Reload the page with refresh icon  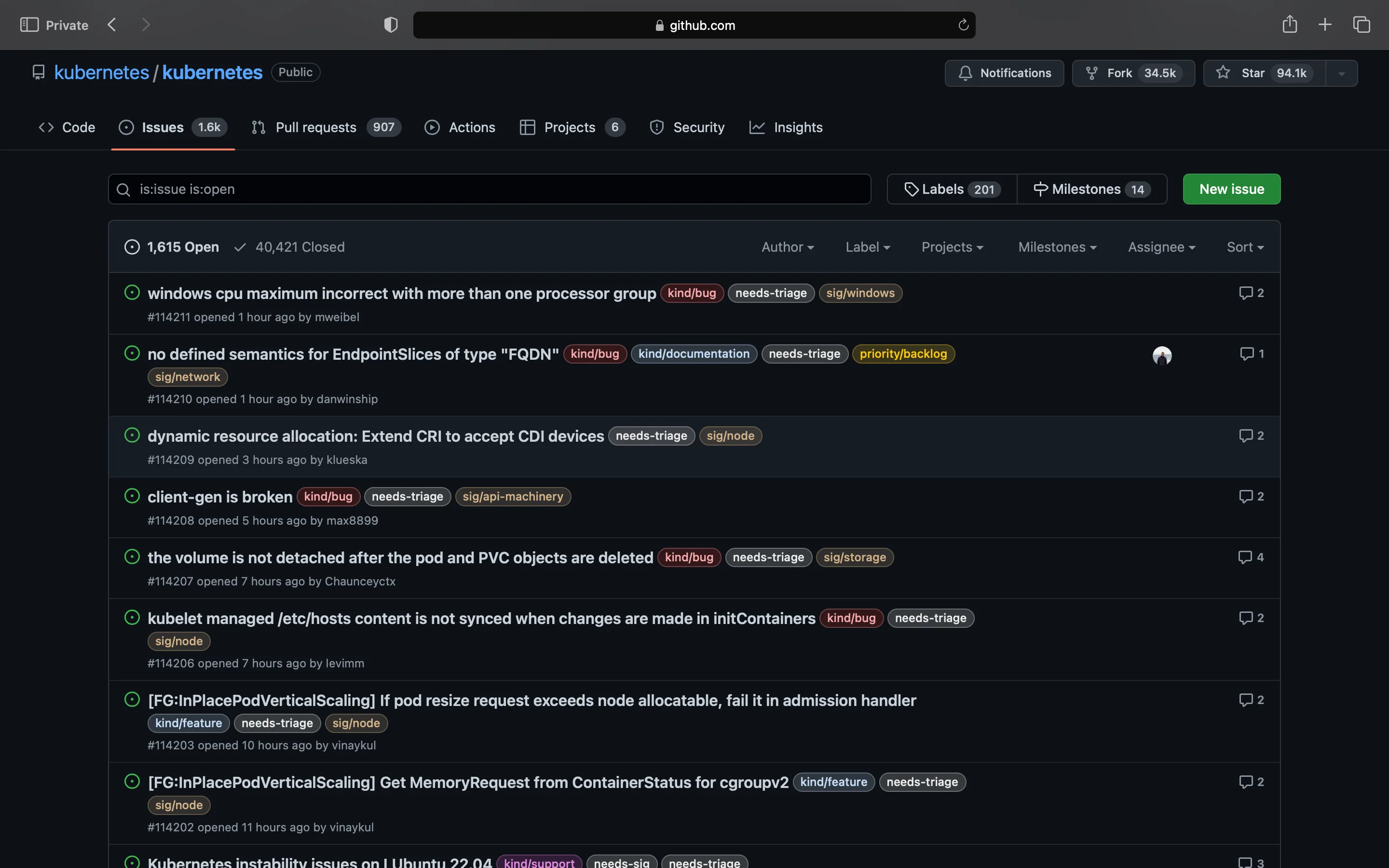(963, 25)
